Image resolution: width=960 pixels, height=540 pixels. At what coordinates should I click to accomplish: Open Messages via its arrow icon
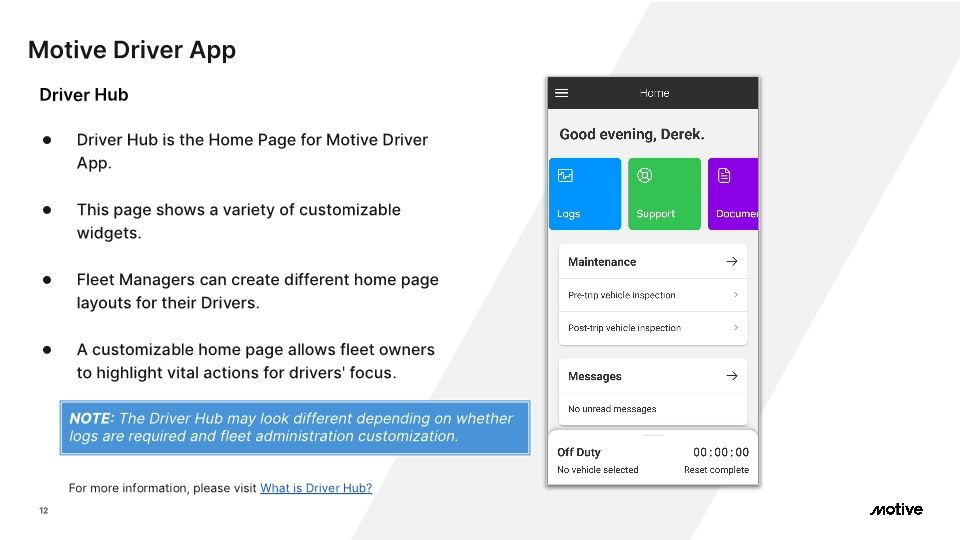point(732,376)
